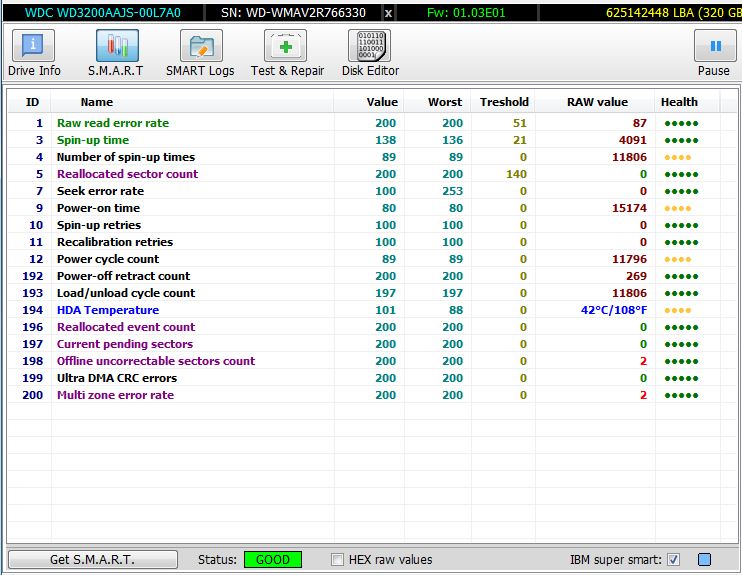Viewport: 742px width, 575px height.
Task: Click the green GOOD status box
Action: (x=273, y=560)
